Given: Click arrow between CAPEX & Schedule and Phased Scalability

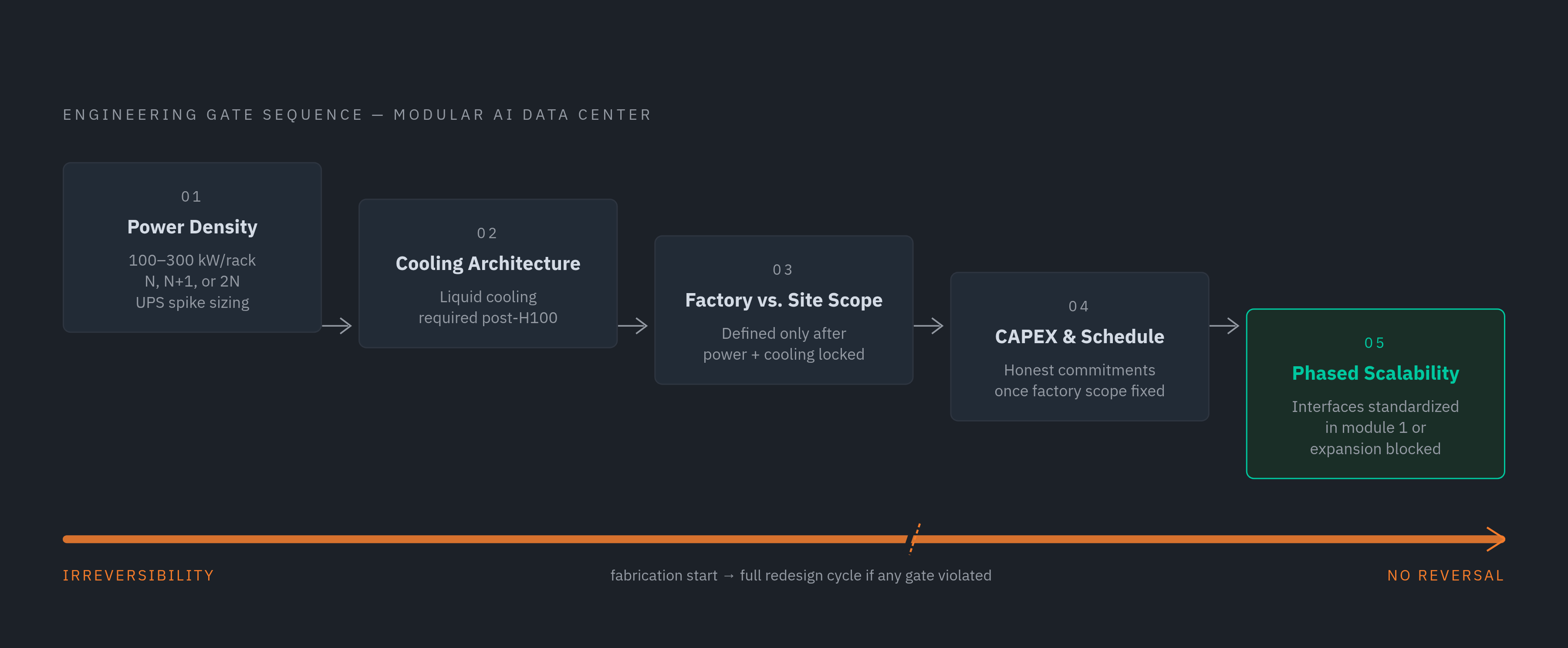Looking at the screenshot, I should (x=1225, y=326).
